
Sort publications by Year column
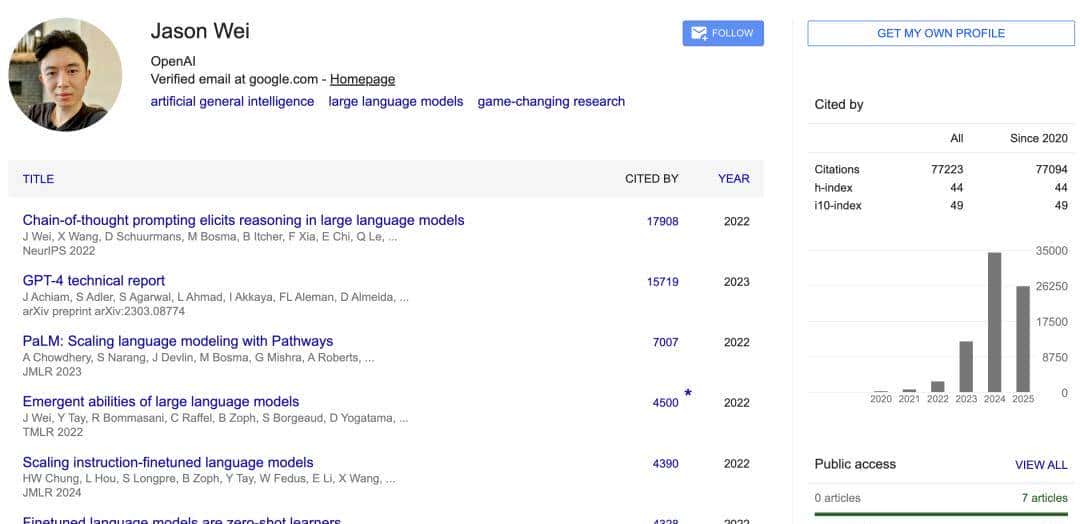733,179
